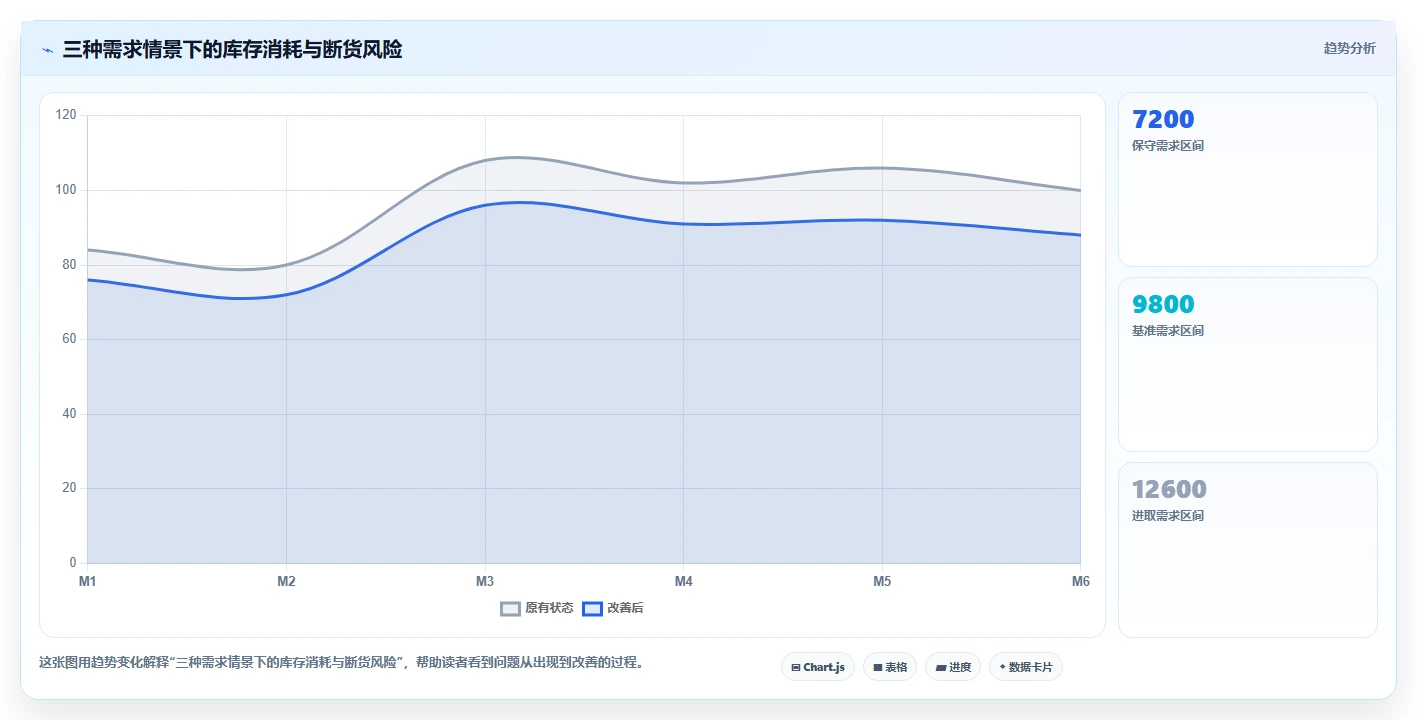Click the 80 y-axis value
The height and width of the screenshot is (720, 1417).
pyautogui.click(x=69, y=265)
